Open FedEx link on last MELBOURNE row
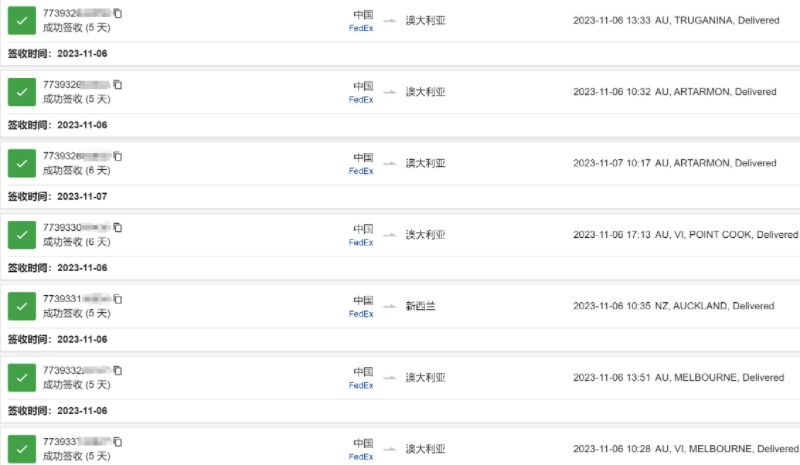 coord(361,457)
